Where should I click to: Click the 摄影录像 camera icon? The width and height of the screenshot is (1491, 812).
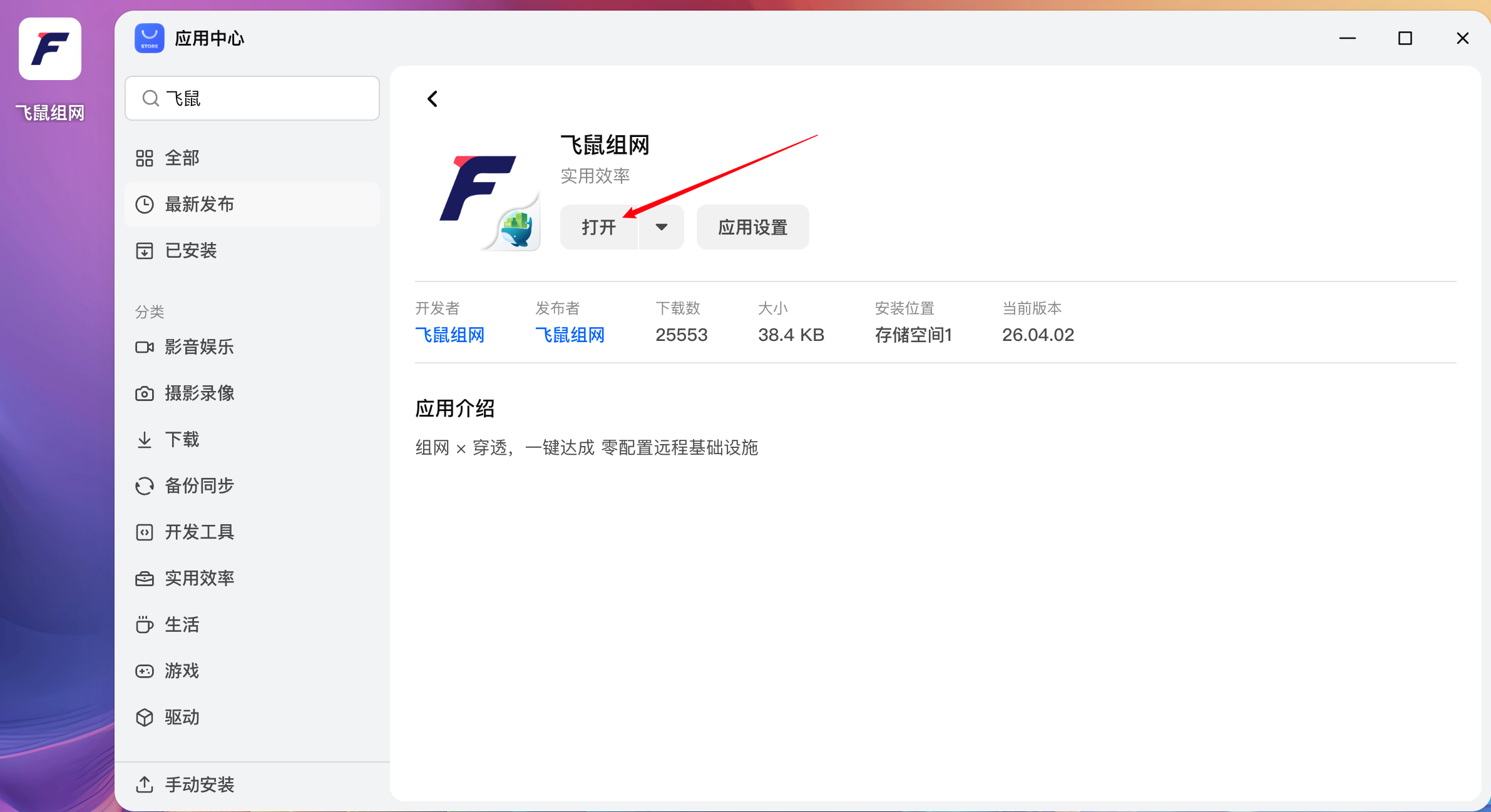[145, 393]
